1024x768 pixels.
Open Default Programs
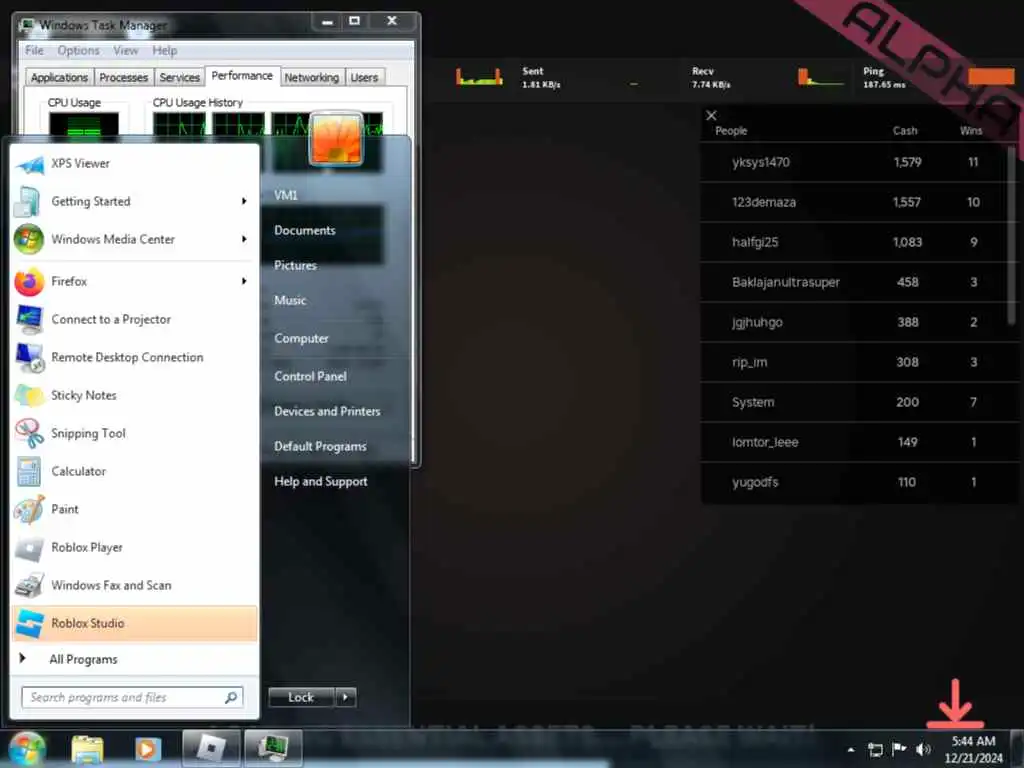click(320, 447)
